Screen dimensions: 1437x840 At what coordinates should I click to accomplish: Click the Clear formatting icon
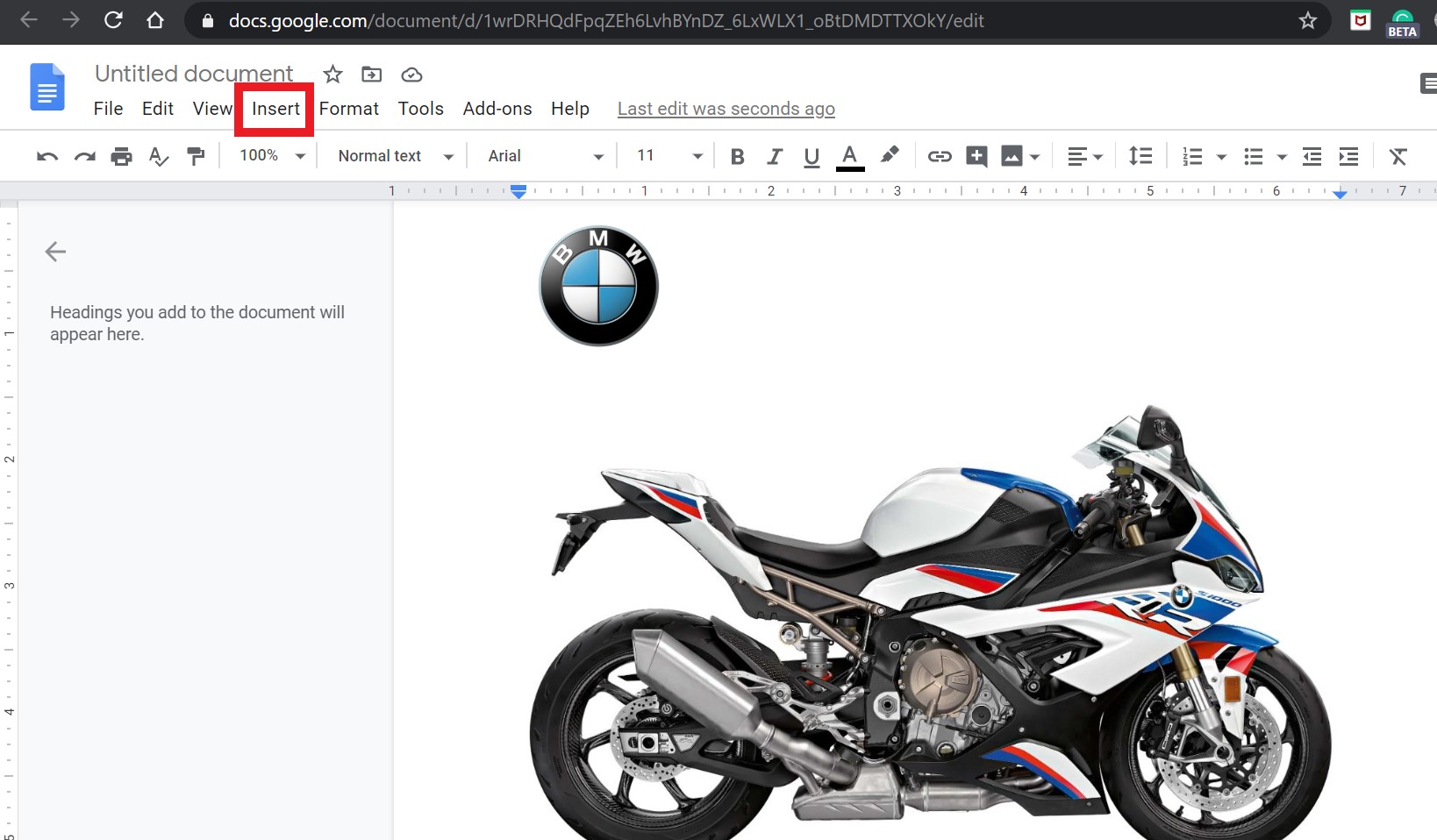click(x=1398, y=156)
